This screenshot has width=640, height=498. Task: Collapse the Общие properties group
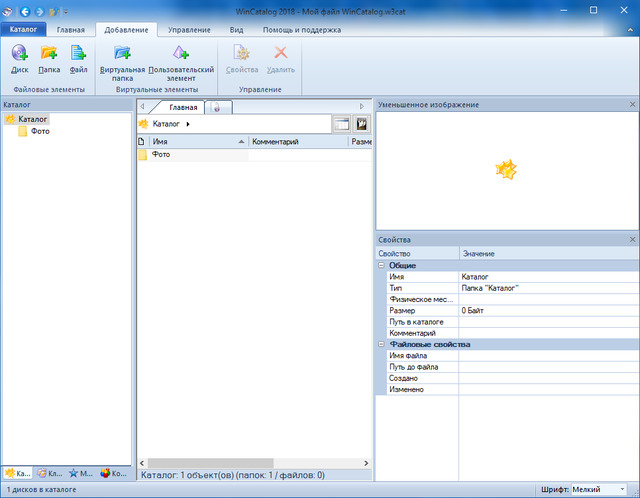coord(381,266)
